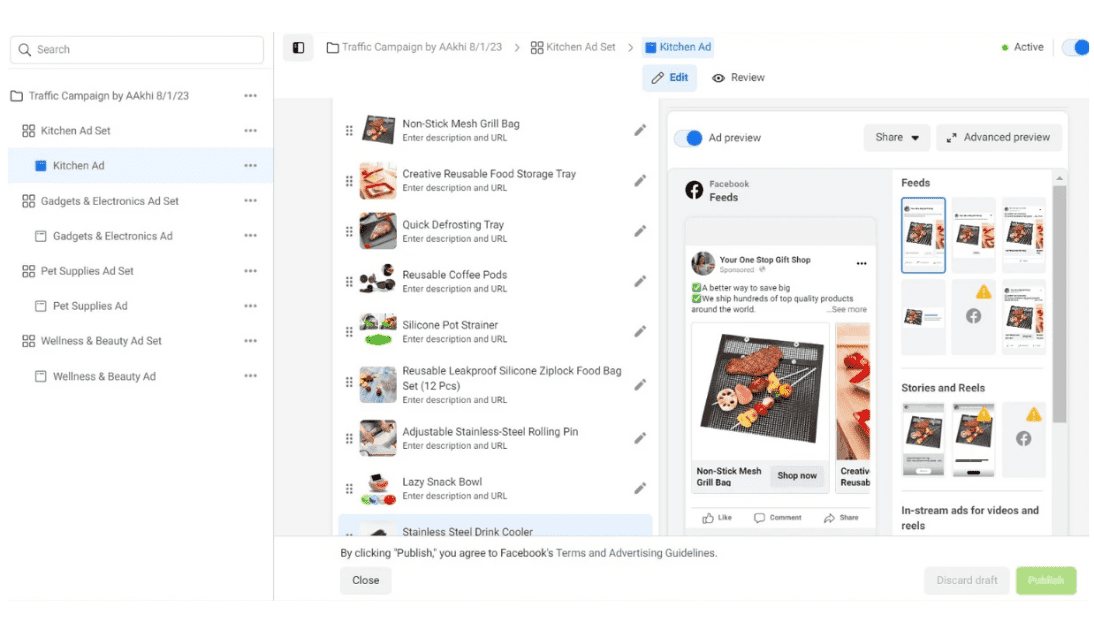Click edit pencil next to Reusable Coffee Pods
Image resolution: width=1094 pixels, height=625 pixels.
tap(640, 281)
